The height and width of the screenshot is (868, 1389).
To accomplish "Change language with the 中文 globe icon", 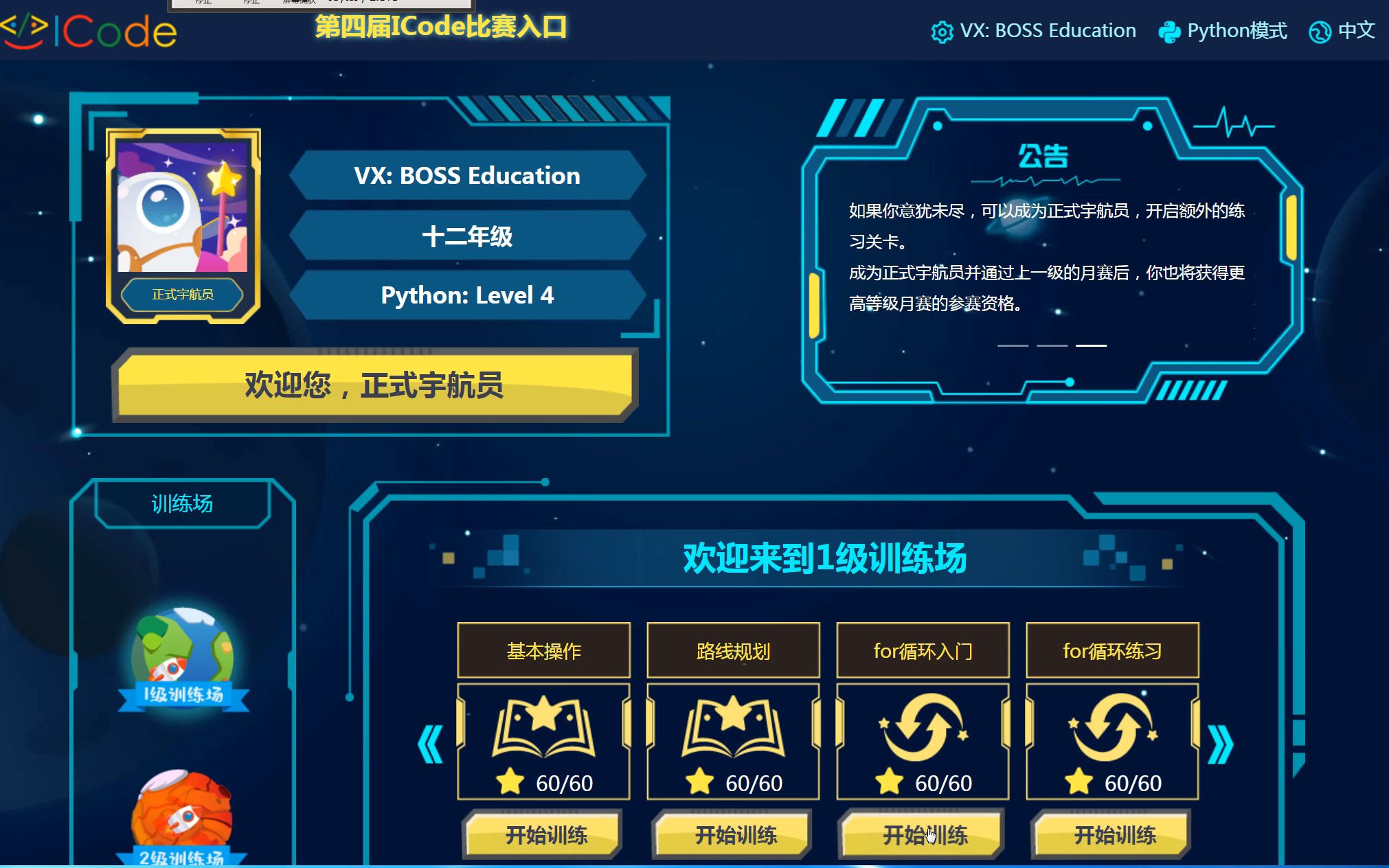I will click(1320, 32).
